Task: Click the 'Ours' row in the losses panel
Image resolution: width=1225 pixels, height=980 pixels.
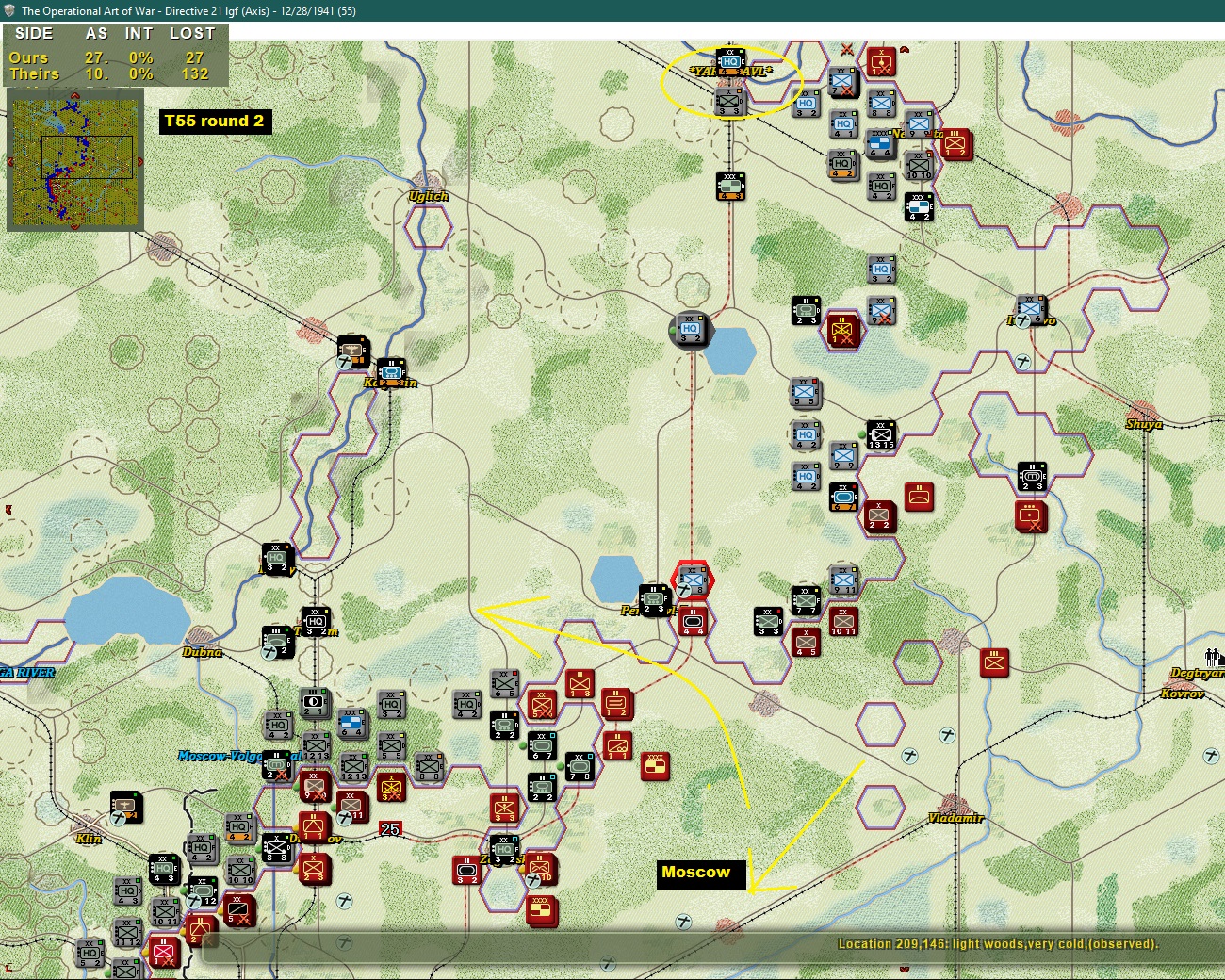Action: pyautogui.click(x=115, y=57)
